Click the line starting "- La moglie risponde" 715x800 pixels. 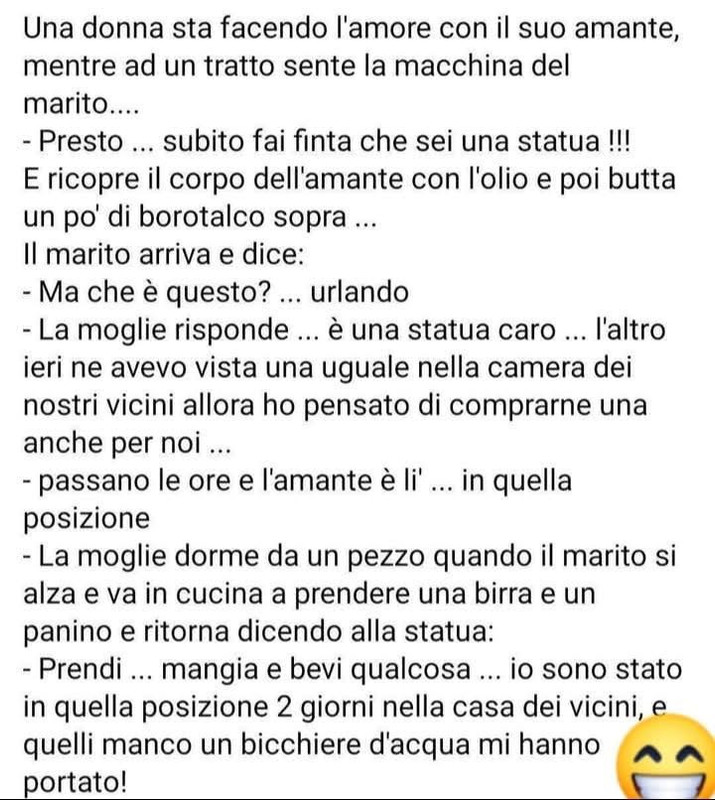pyautogui.click(x=344, y=330)
